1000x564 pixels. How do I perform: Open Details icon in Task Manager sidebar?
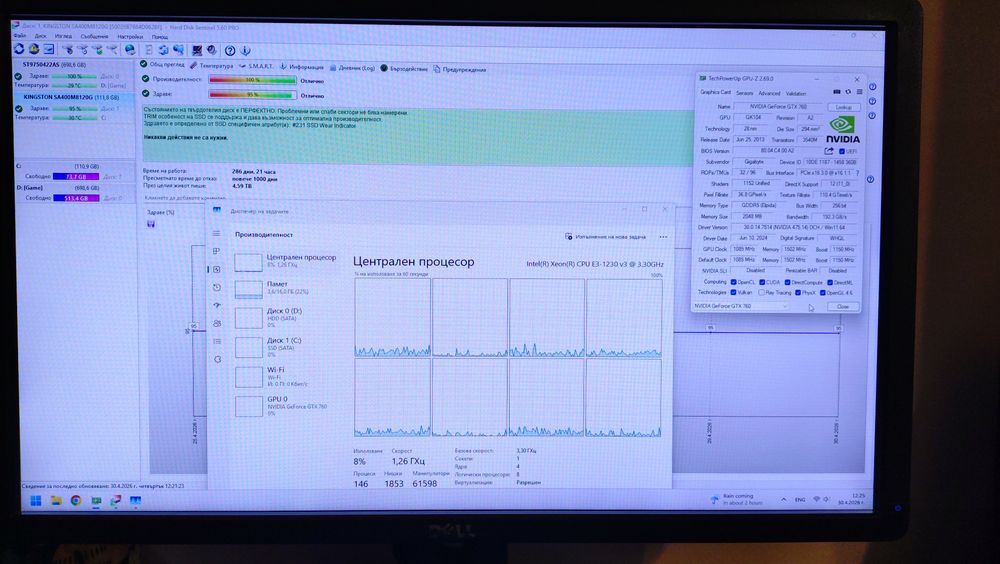point(217,341)
